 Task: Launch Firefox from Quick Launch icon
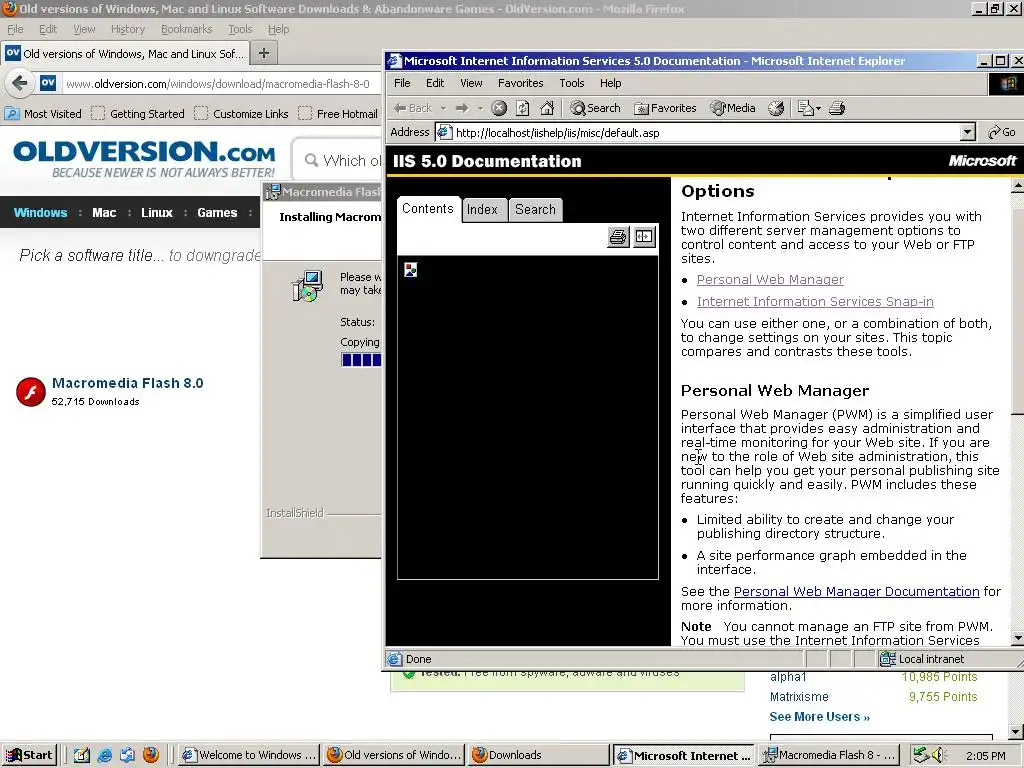coord(151,755)
